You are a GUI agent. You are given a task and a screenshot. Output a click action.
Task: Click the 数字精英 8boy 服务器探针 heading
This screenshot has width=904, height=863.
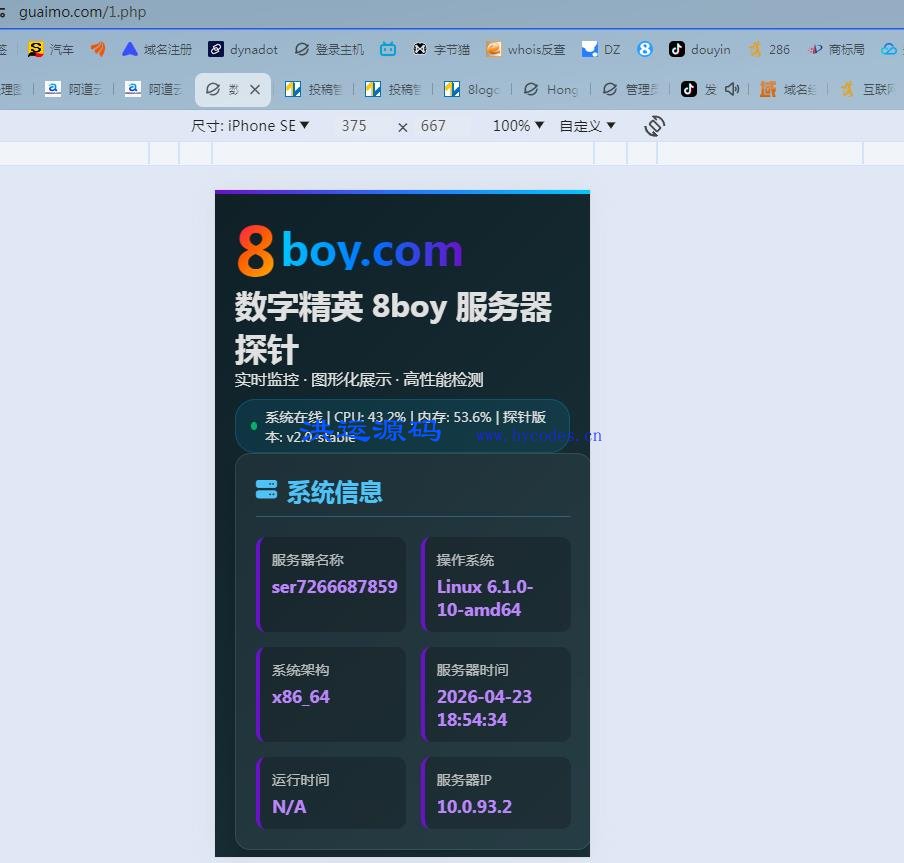click(x=393, y=328)
